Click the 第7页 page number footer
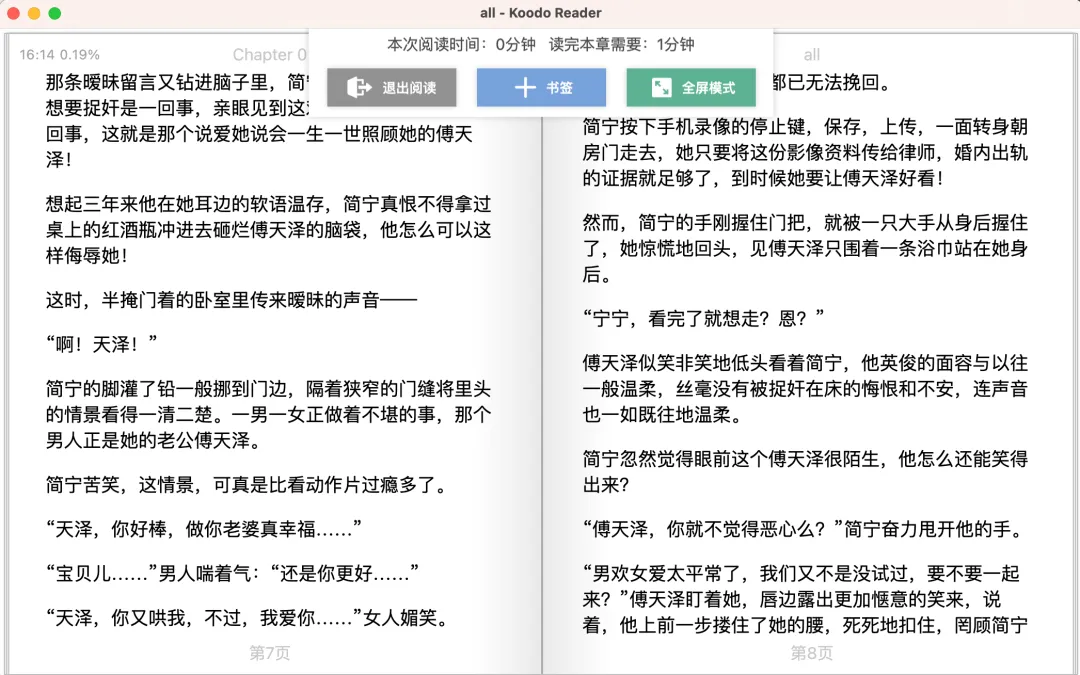1080x675 pixels. click(x=269, y=652)
